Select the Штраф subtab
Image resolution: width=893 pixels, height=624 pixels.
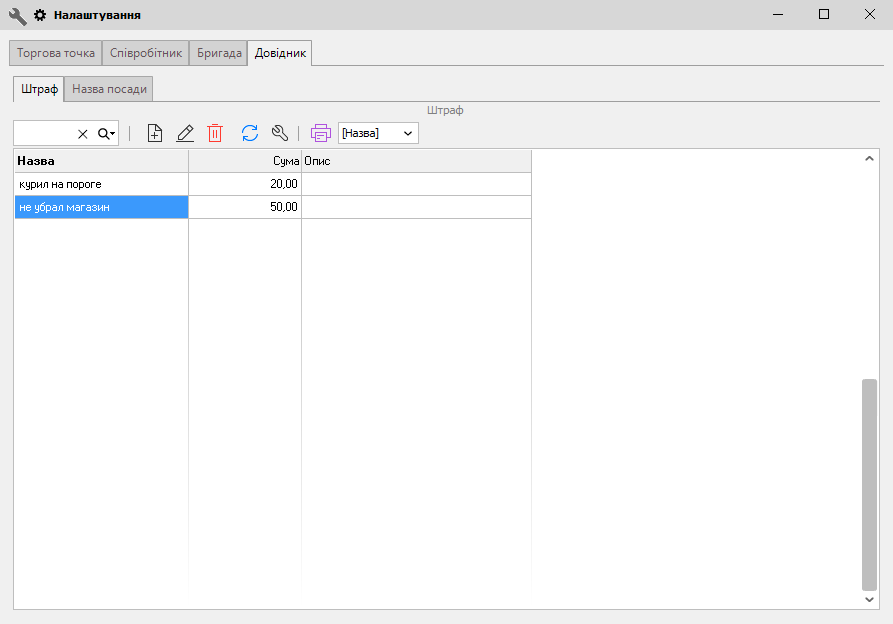[x=40, y=89]
